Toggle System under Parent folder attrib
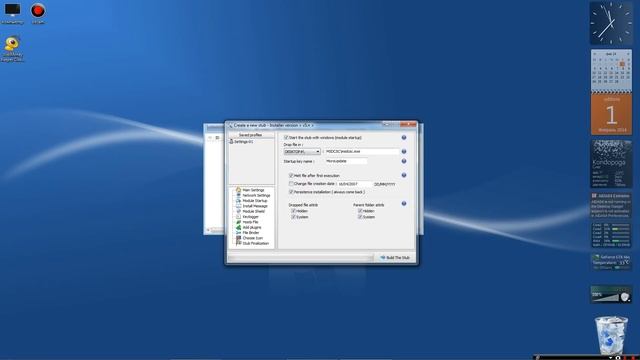640x360 pixels. [x=360, y=217]
